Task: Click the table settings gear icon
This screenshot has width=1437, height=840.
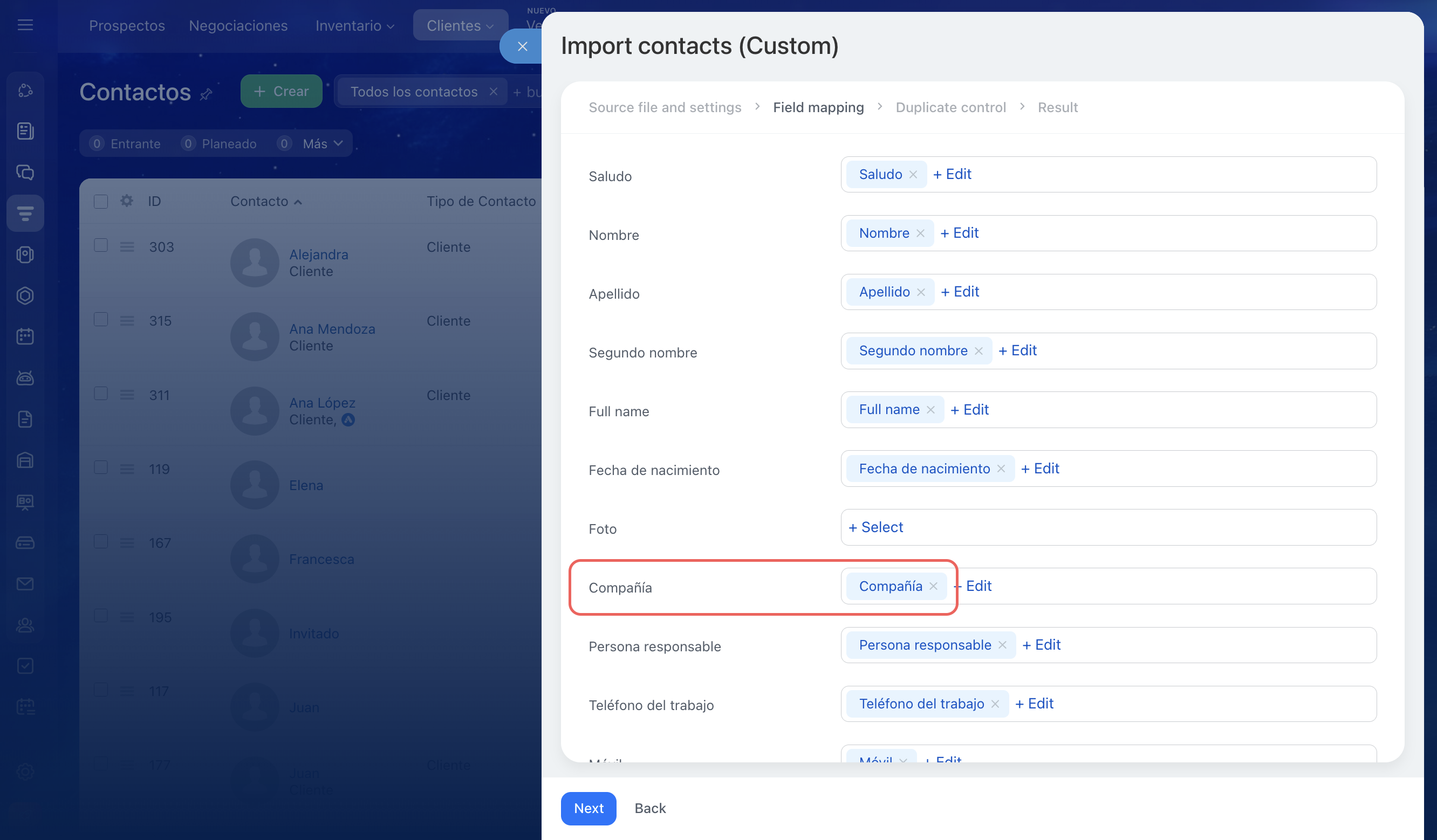Action: tap(127, 201)
